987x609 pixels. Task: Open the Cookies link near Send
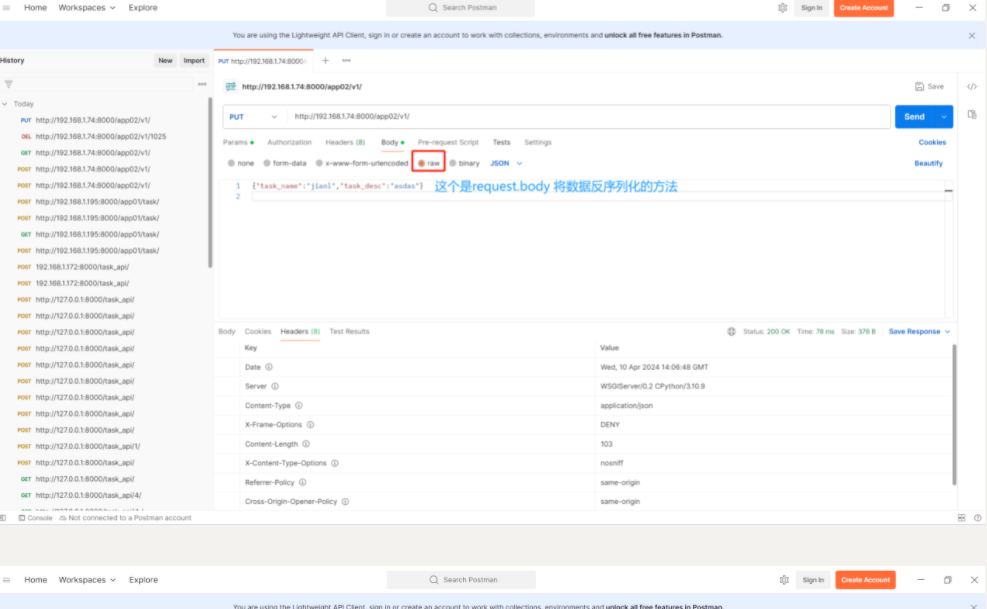(932, 142)
